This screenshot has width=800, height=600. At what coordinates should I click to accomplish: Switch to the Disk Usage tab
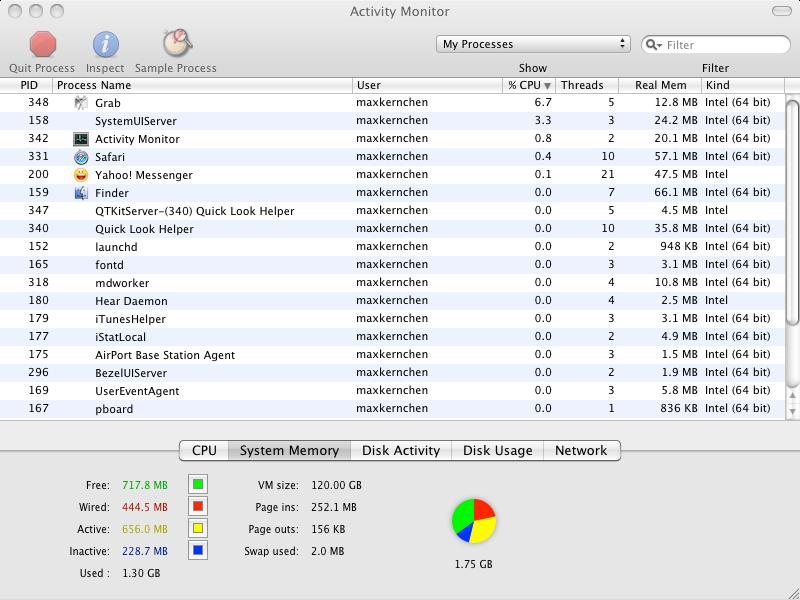click(497, 451)
